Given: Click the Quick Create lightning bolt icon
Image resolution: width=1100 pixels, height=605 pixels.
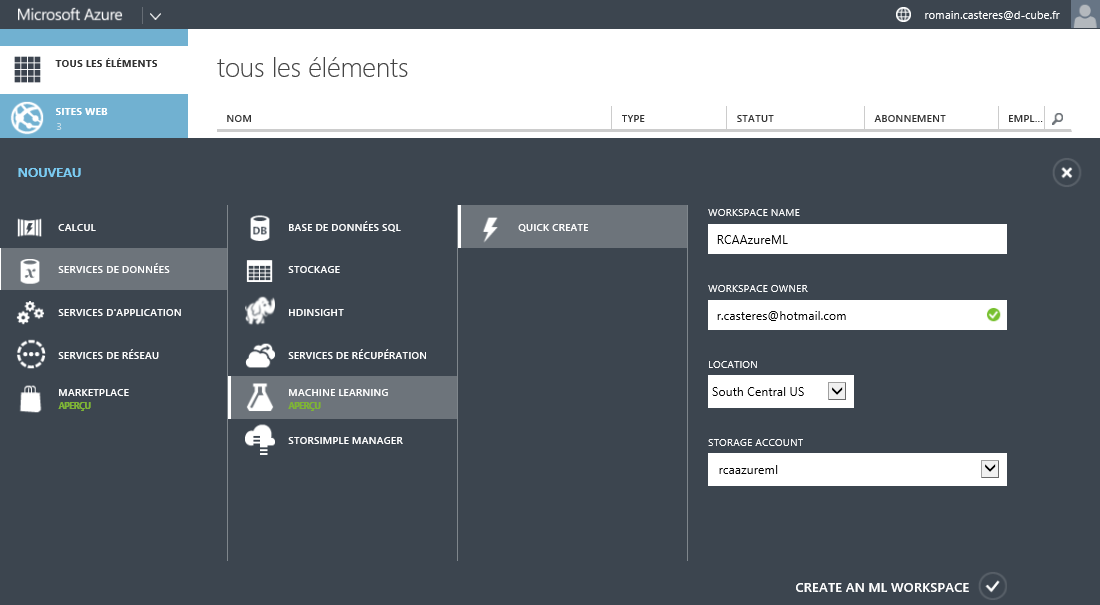Looking at the screenshot, I should 490,228.
